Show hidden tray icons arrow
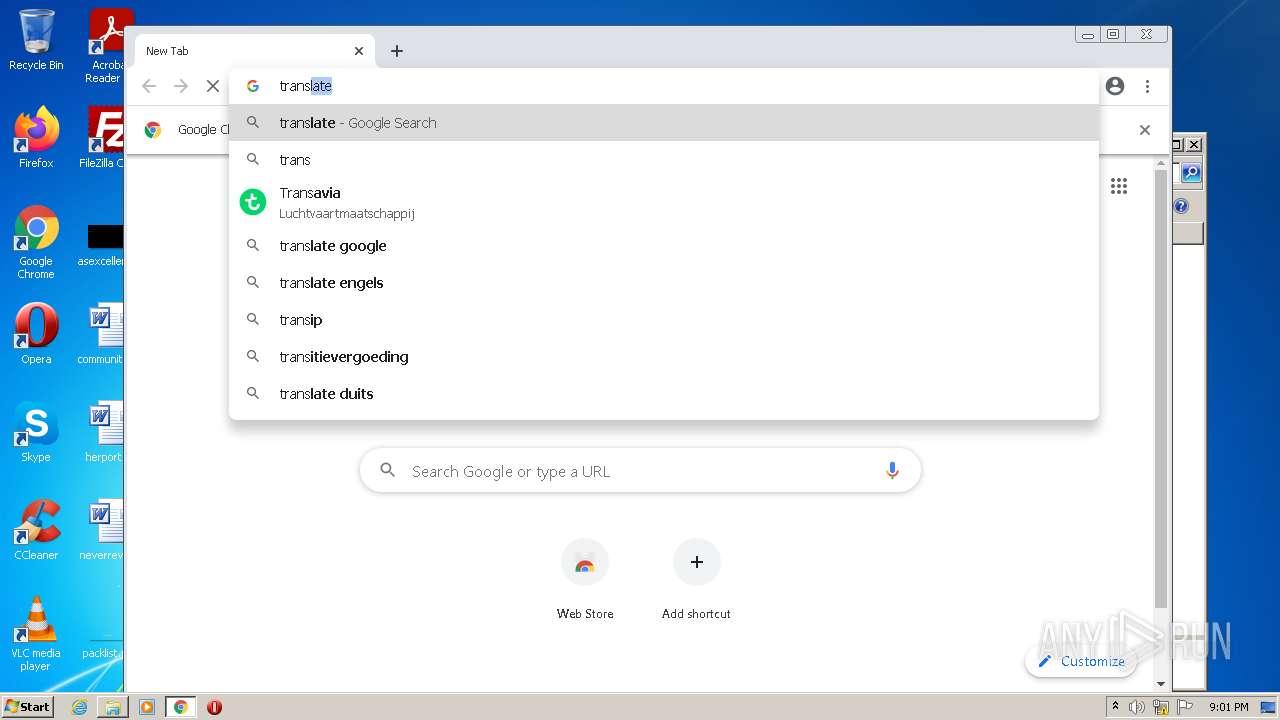1280x720 pixels. (x=1115, y=706)
